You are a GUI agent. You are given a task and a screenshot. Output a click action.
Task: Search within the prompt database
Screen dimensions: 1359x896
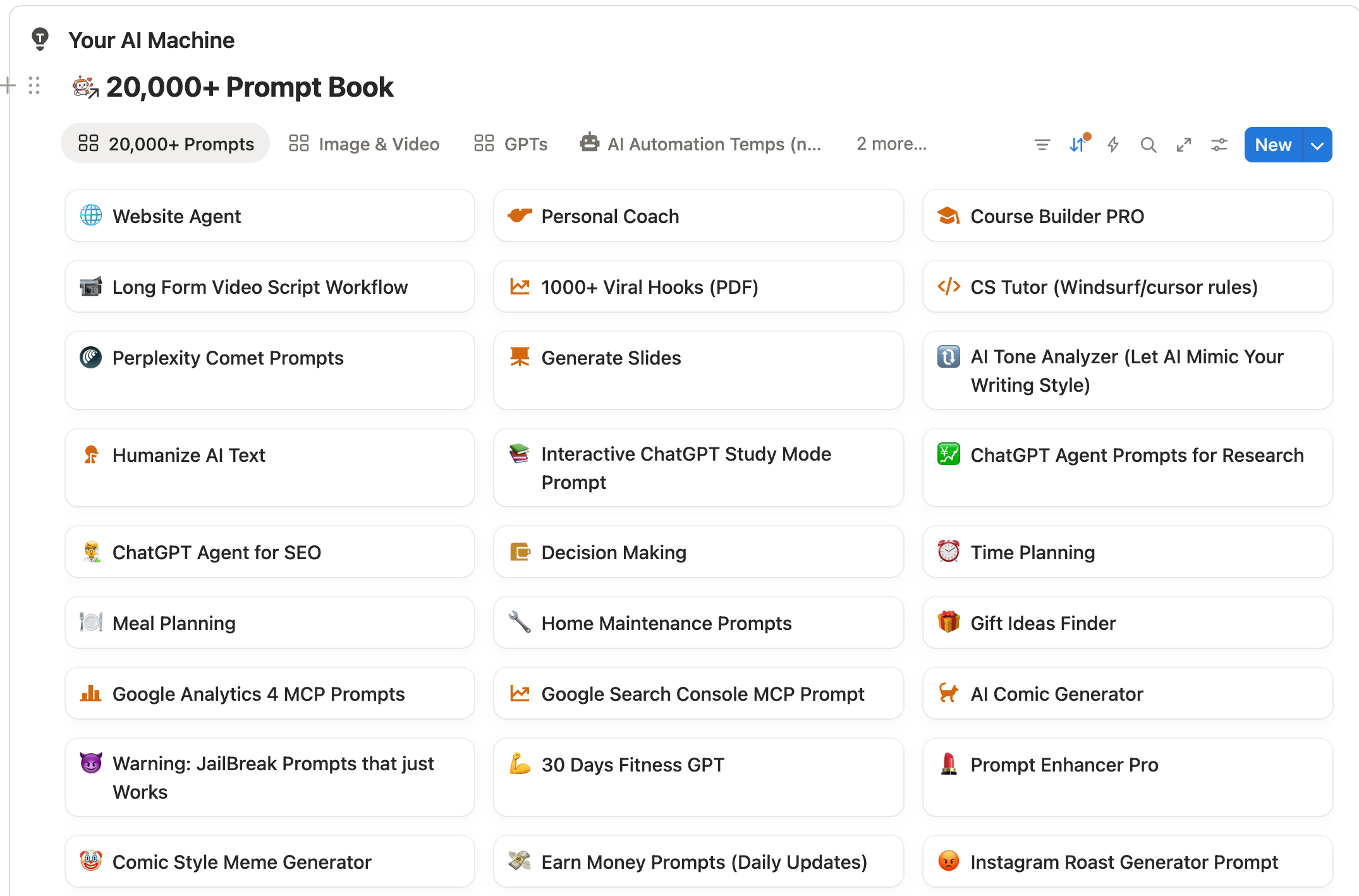click(x=1149, y=144)
